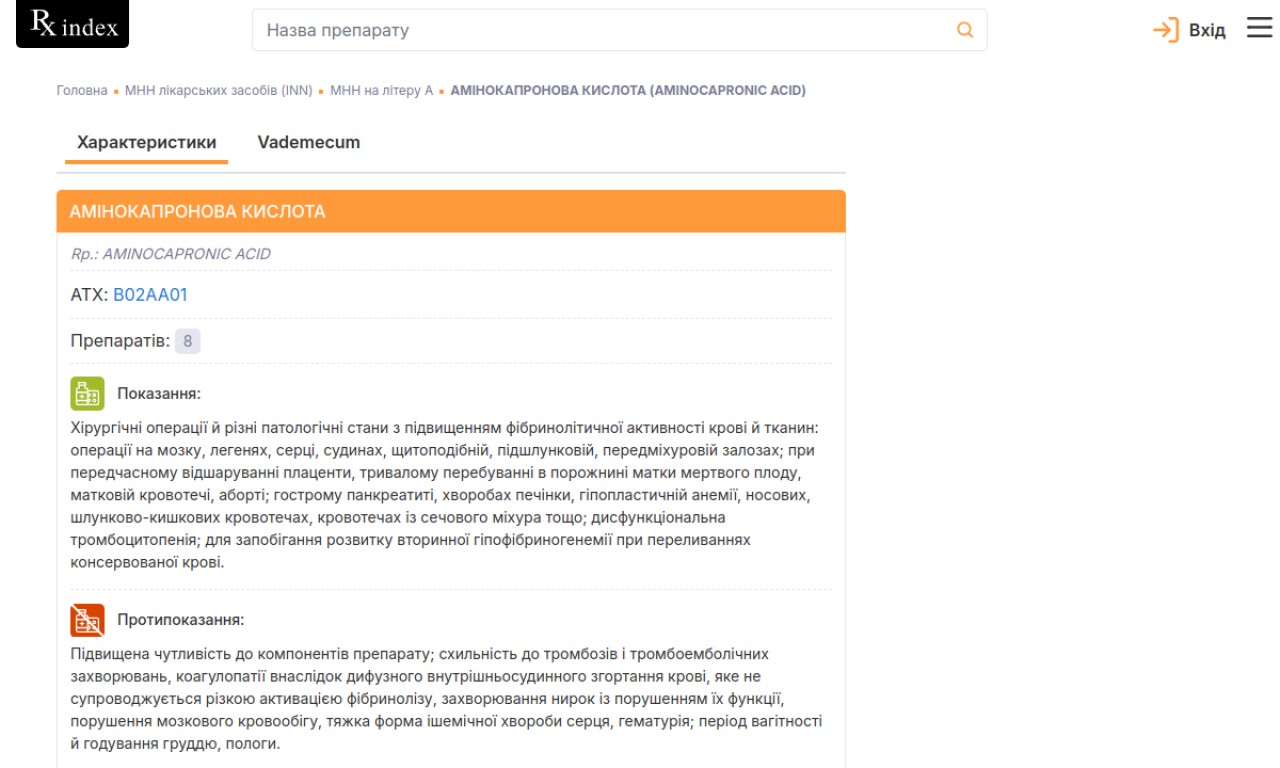Open ATX code B02AA01 link
The image size is (1280, 768).
pyautogui.click(x=151, y=295)
